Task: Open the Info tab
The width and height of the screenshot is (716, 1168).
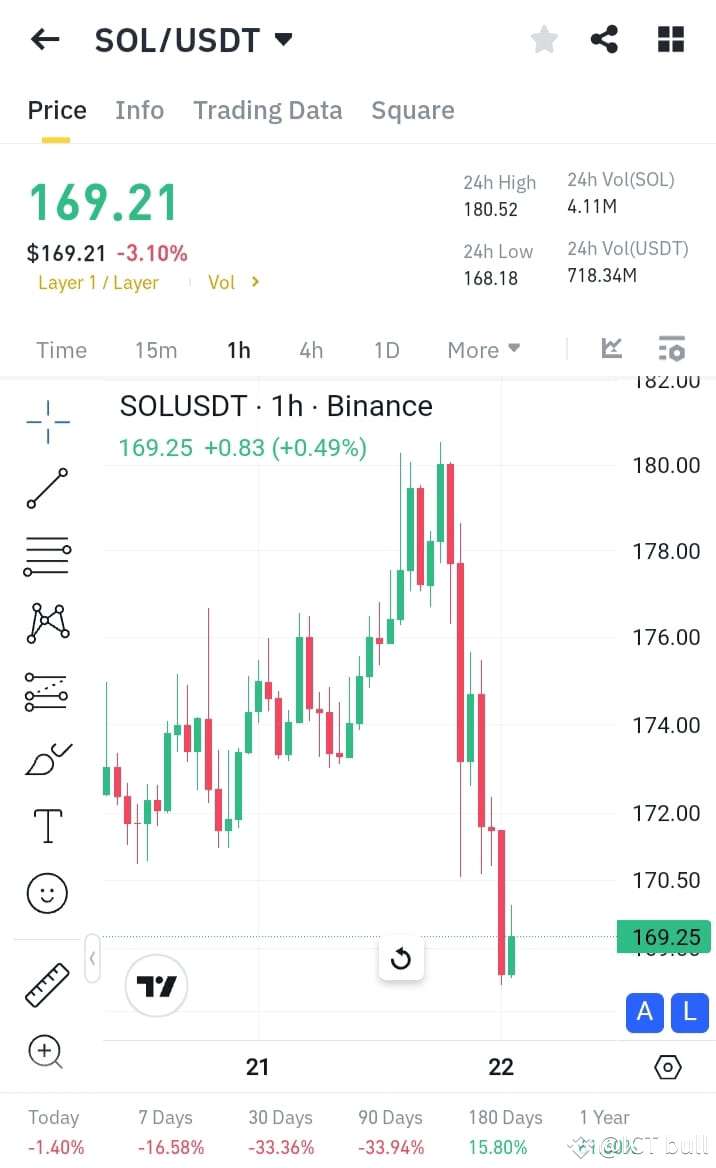Action: coord(139,110)
